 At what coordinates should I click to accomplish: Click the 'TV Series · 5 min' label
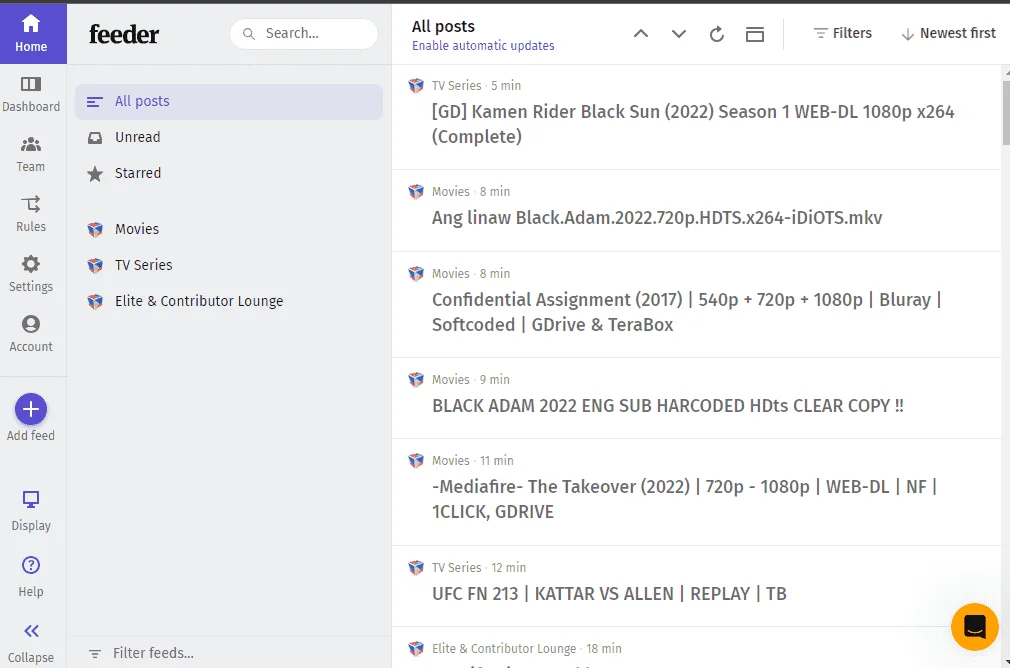click(x=477, y=86)
